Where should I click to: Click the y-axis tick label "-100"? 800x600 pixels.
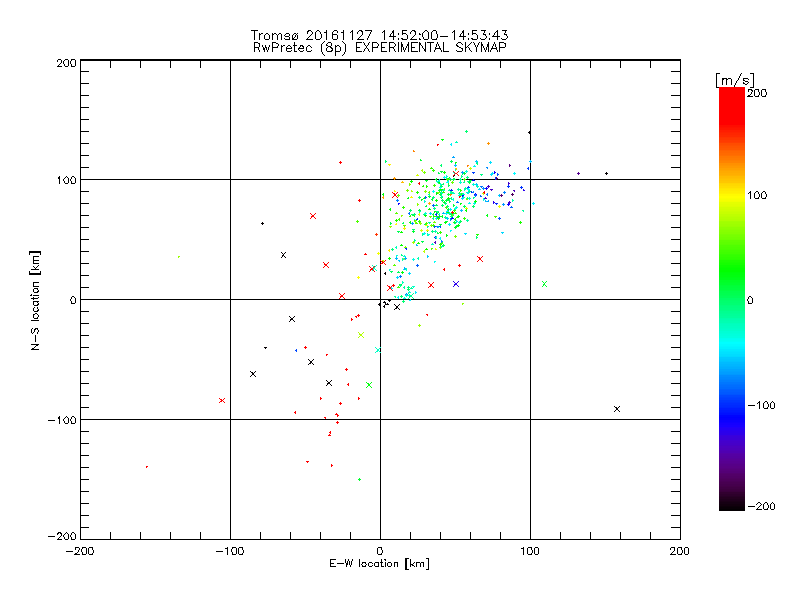coord(62,420)
